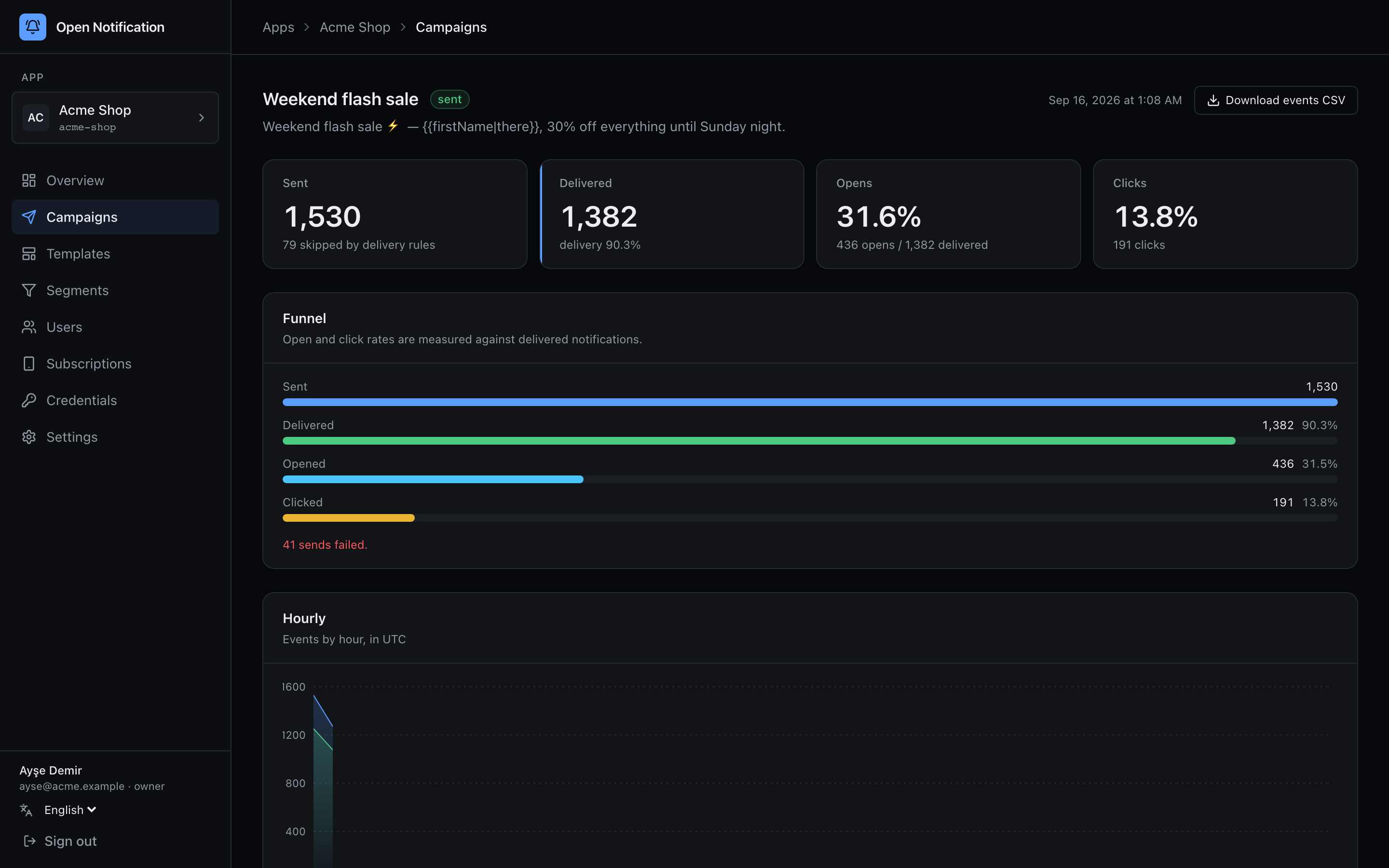
Task: Open Settings in the sidebar
Action: (115, 437)
